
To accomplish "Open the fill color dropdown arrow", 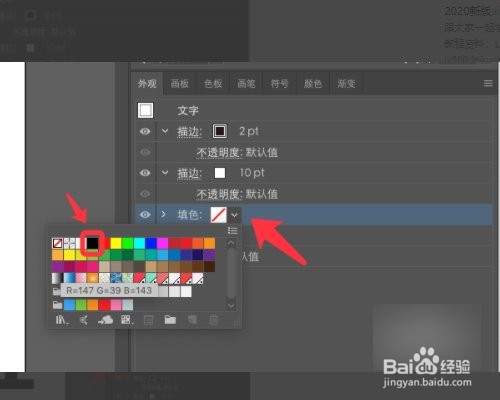I will pos(234,215).
